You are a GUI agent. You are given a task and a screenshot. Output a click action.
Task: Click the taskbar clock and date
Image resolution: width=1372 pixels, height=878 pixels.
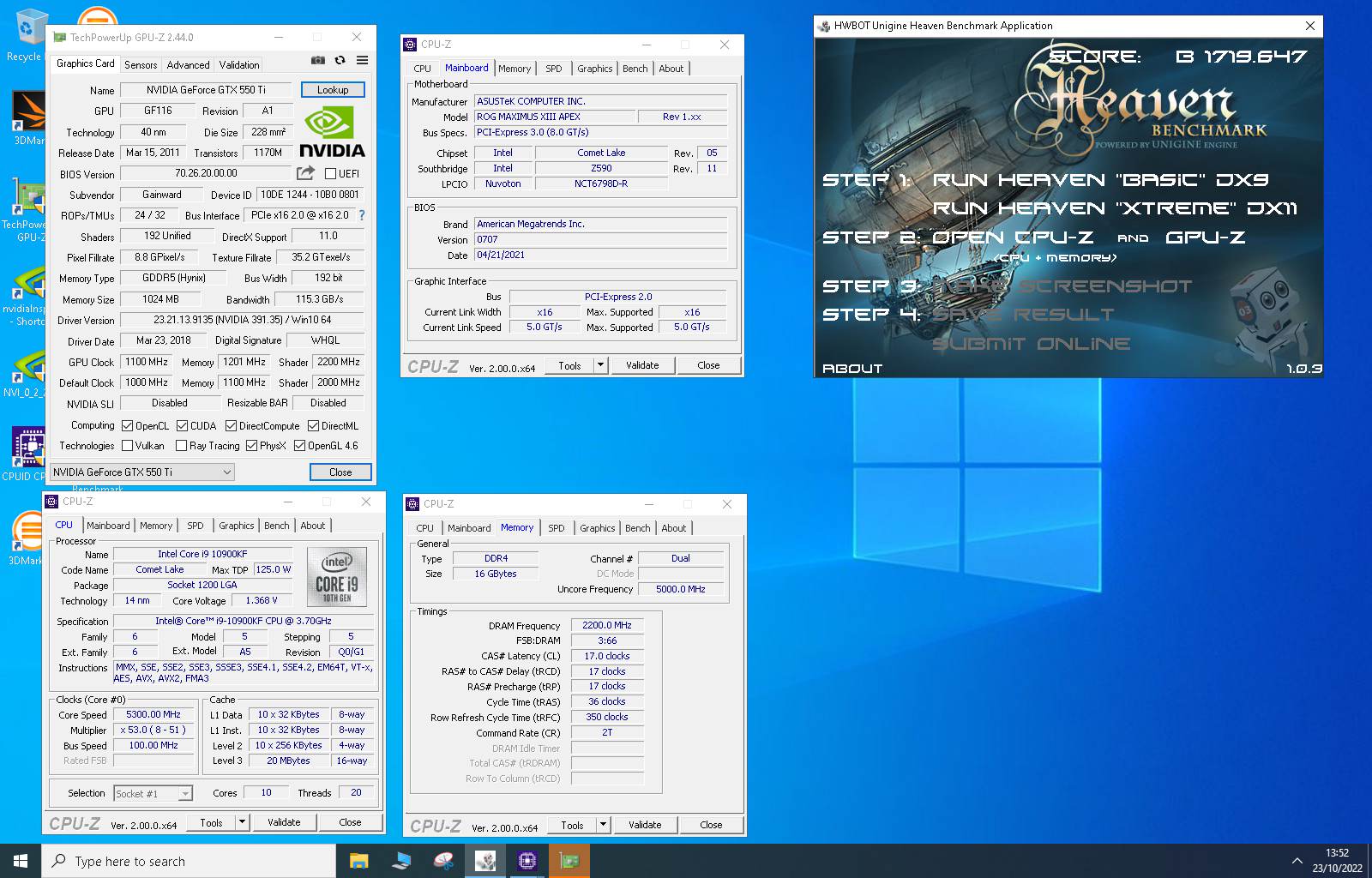point(1337,861)
